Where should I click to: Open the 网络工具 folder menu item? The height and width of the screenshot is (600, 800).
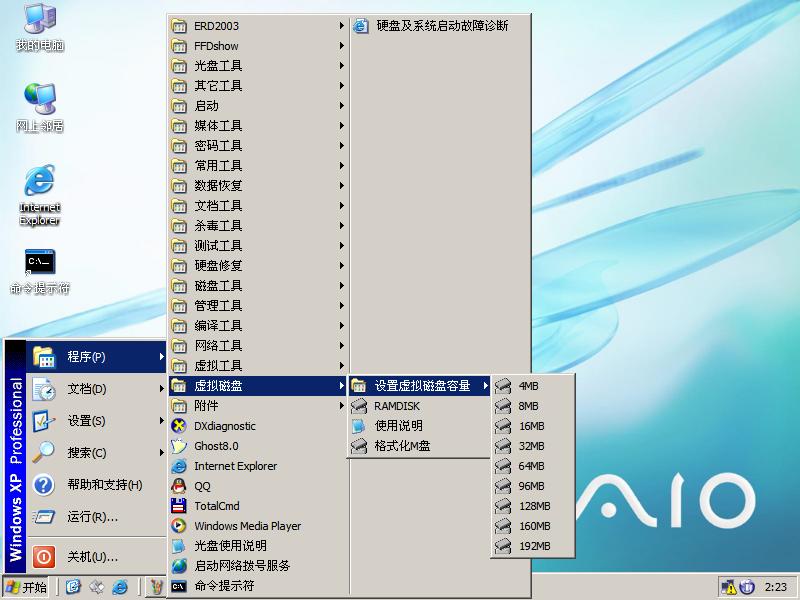pyautogui.click(x=259, y=345)
